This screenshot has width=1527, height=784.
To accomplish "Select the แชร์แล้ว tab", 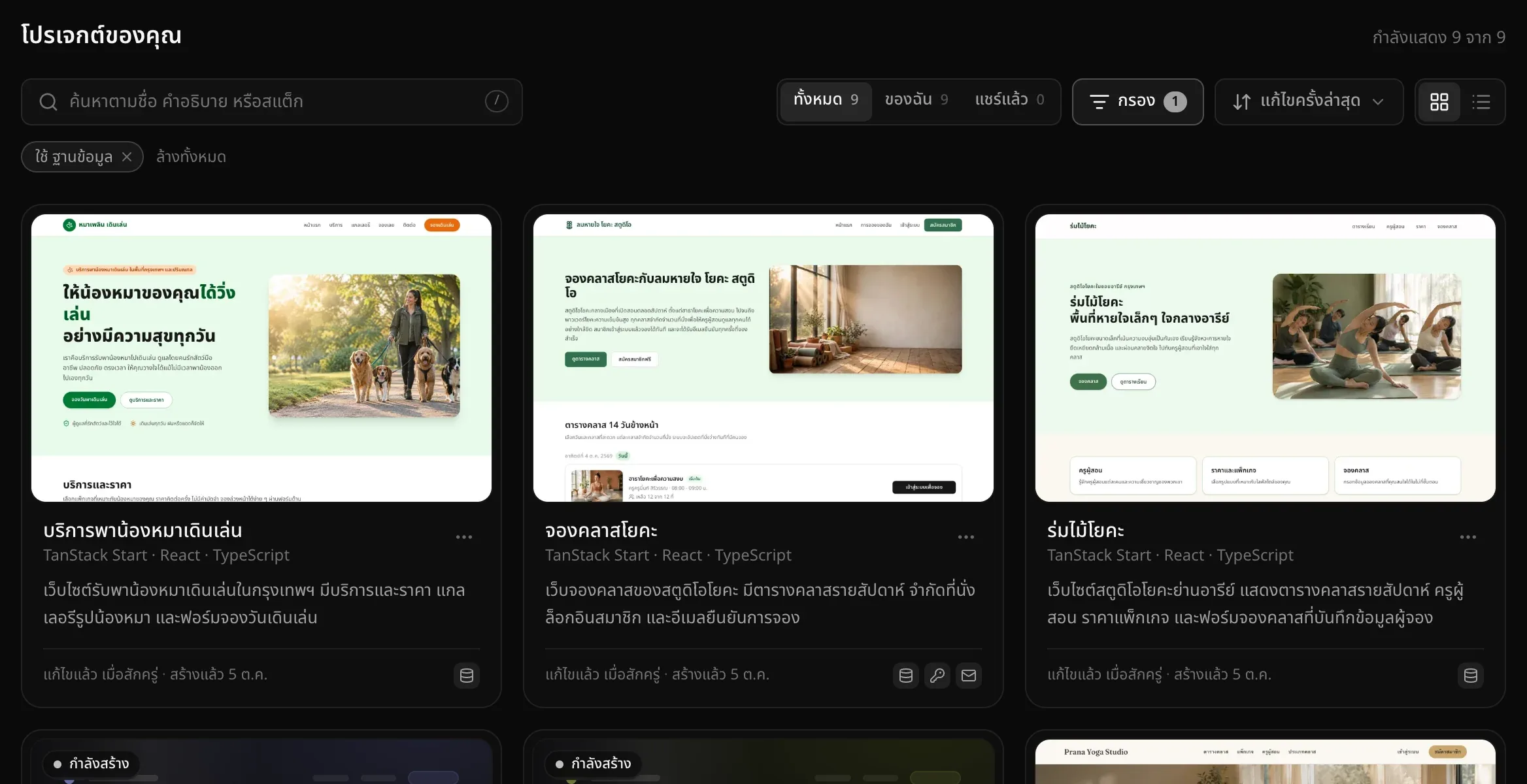I will [x=1009, y=100].
